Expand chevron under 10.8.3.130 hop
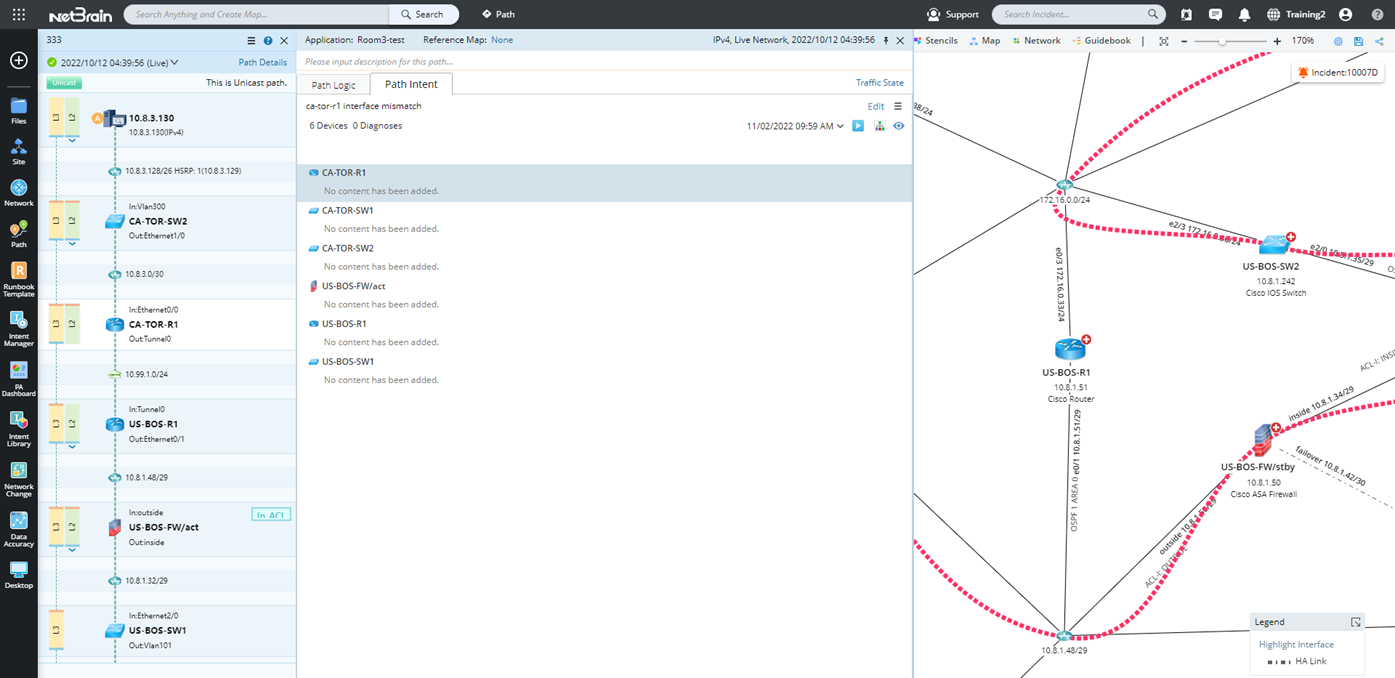 point(72,141)
